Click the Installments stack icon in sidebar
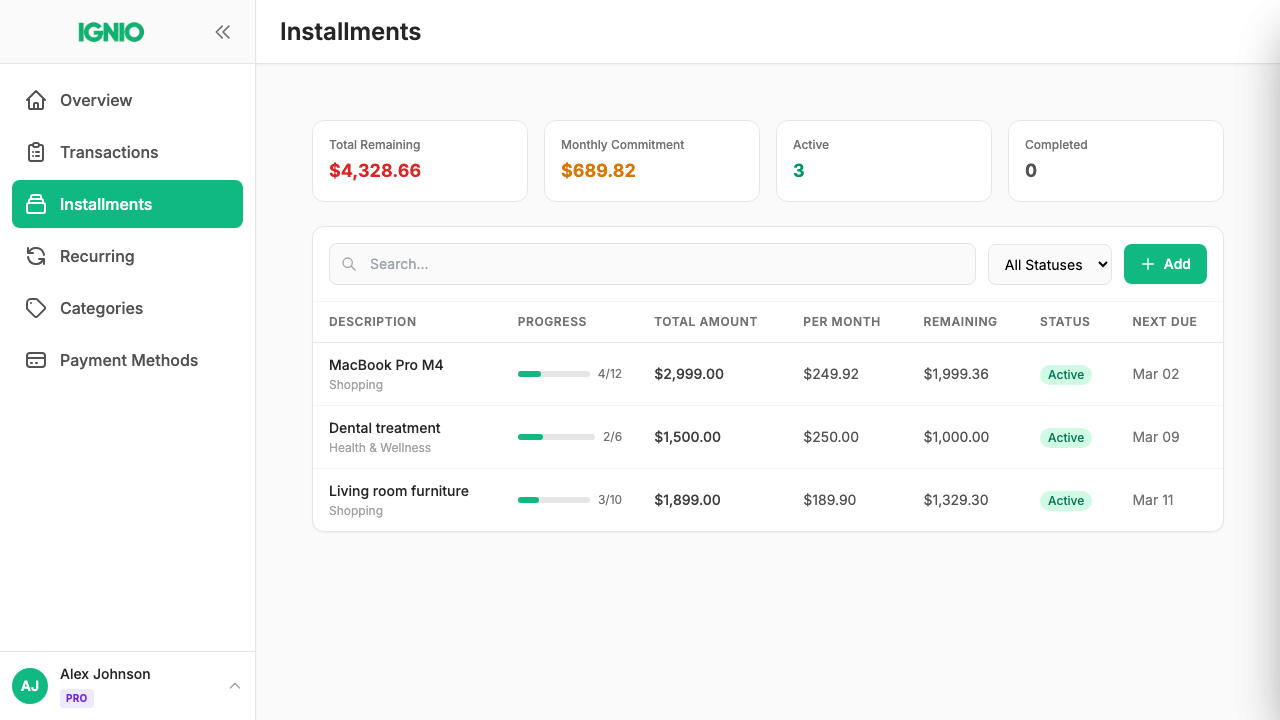This screenshot has width=1280, height=720. (x=36, y=204)
